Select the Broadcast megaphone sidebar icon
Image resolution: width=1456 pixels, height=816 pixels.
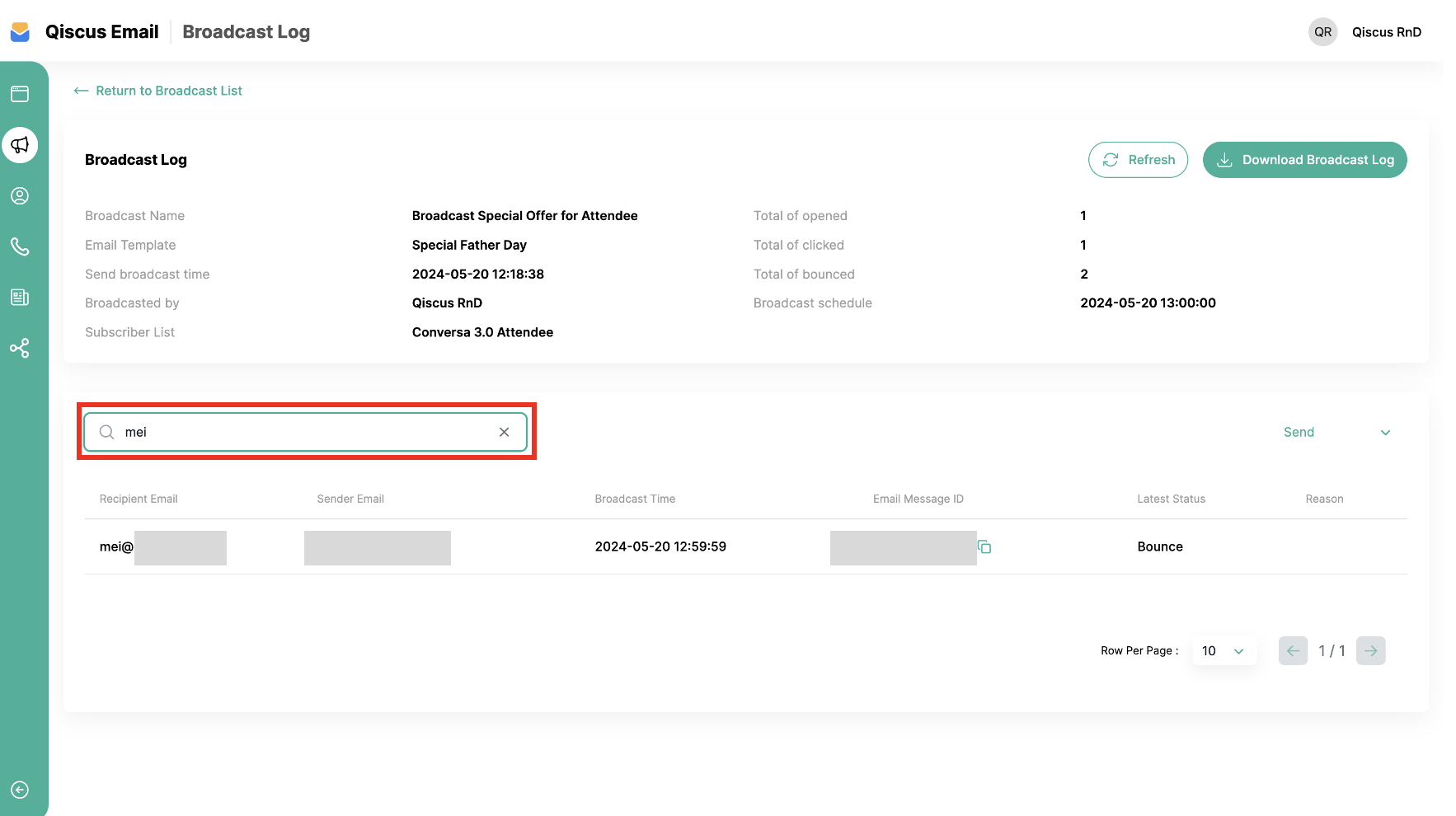(20, 145)
